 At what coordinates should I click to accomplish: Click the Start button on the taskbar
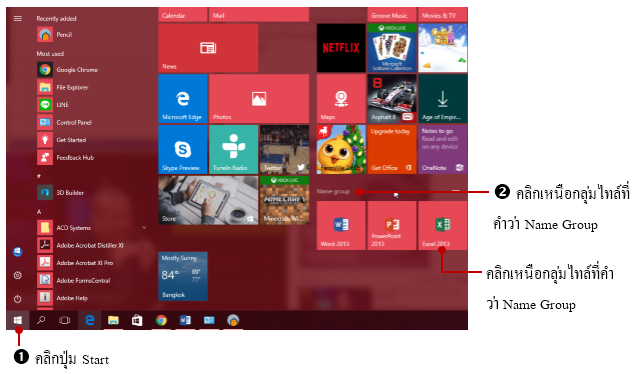click(17, 321)
